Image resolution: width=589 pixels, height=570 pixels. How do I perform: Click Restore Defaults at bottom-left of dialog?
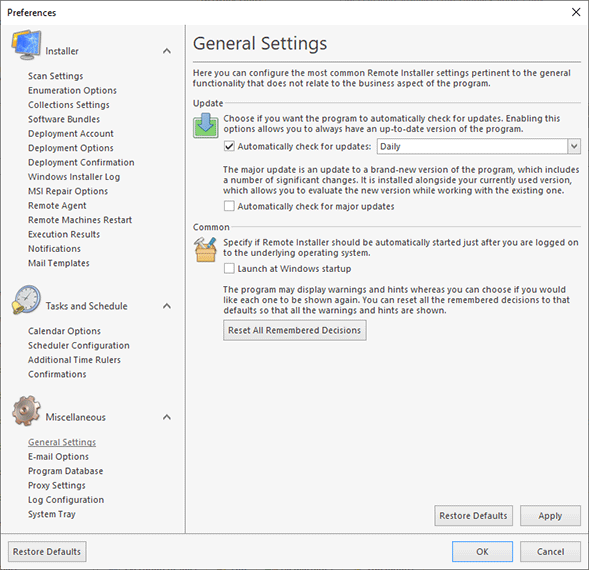point(47,552)
